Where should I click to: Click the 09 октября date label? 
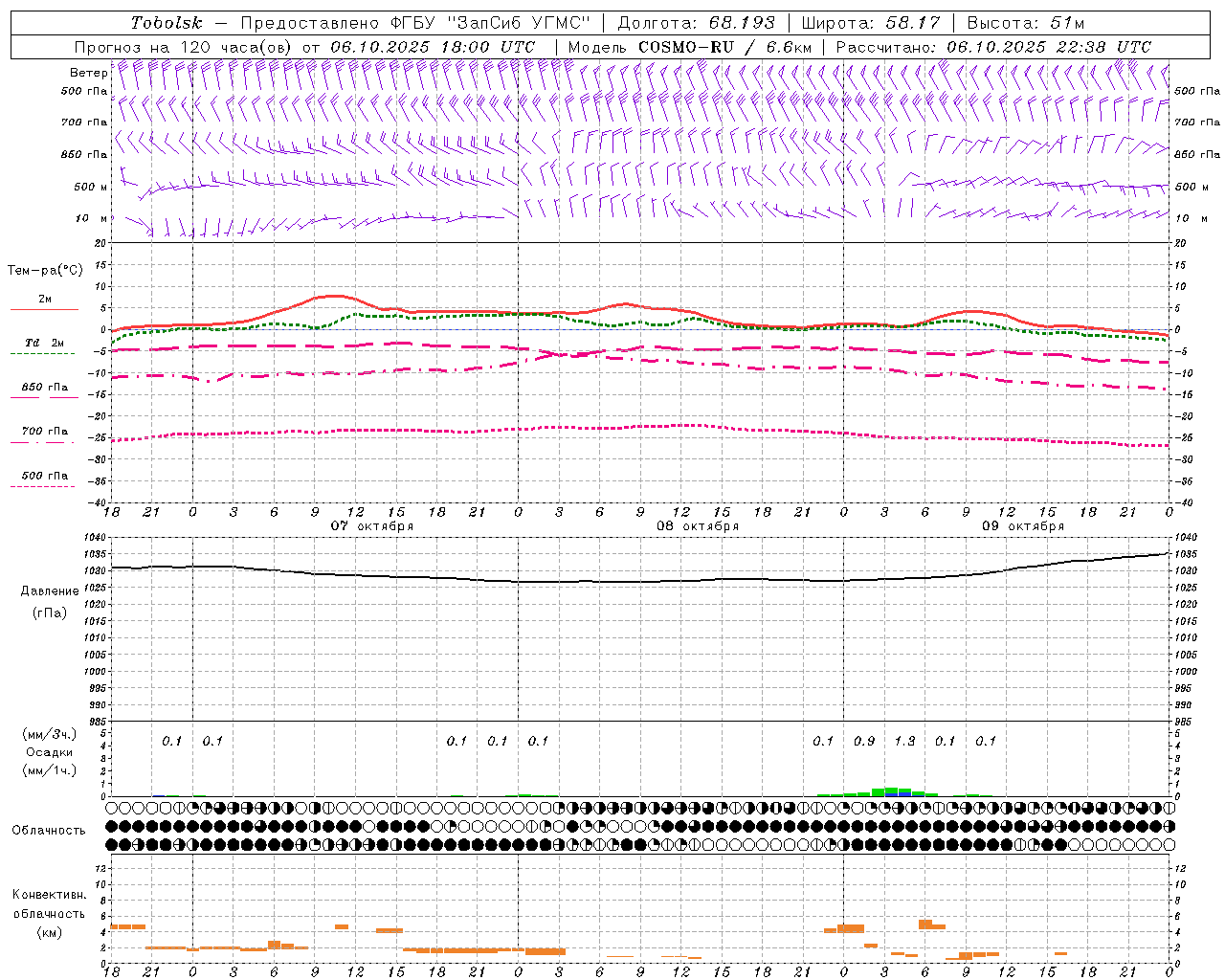pyautogui.click(x=1023, y=525)
